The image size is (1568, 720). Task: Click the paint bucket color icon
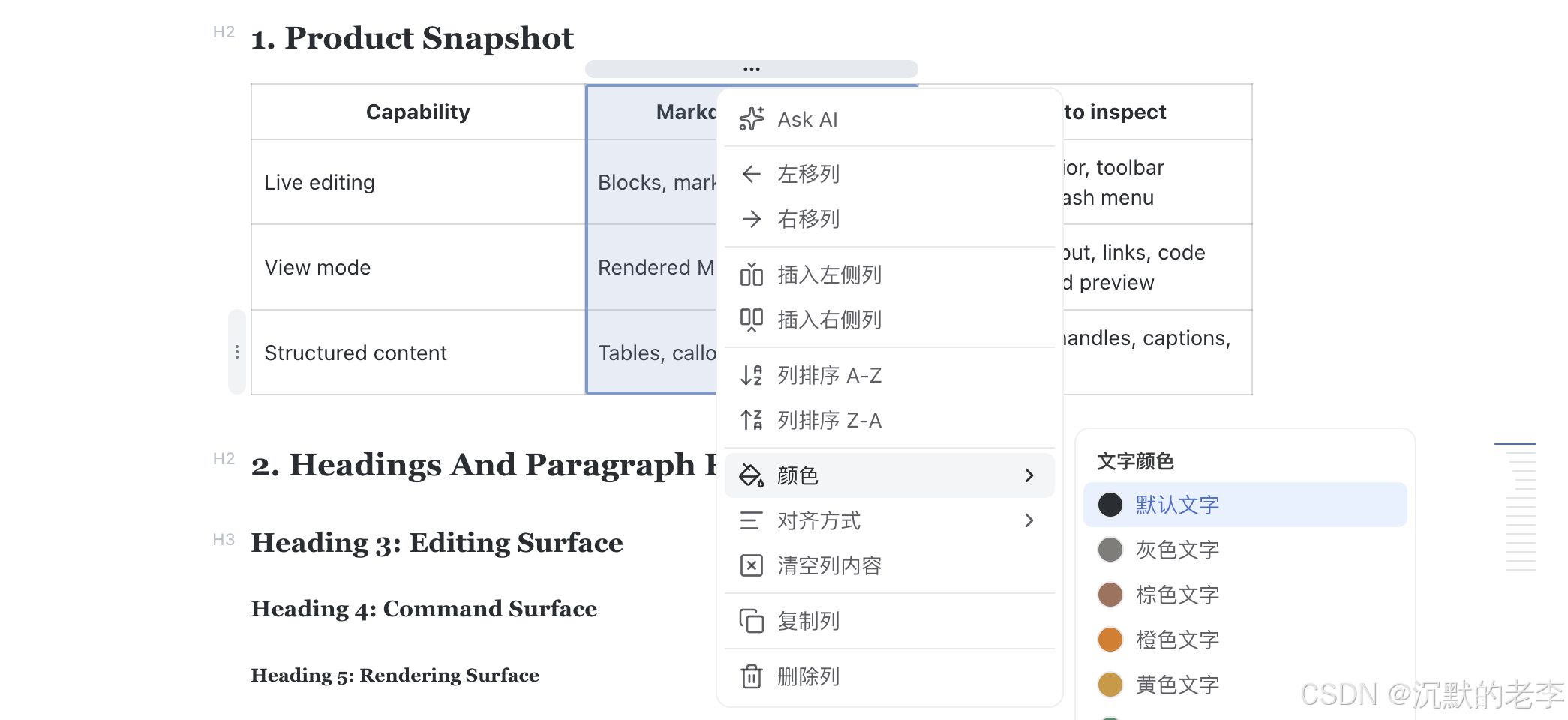coord(752,475)
